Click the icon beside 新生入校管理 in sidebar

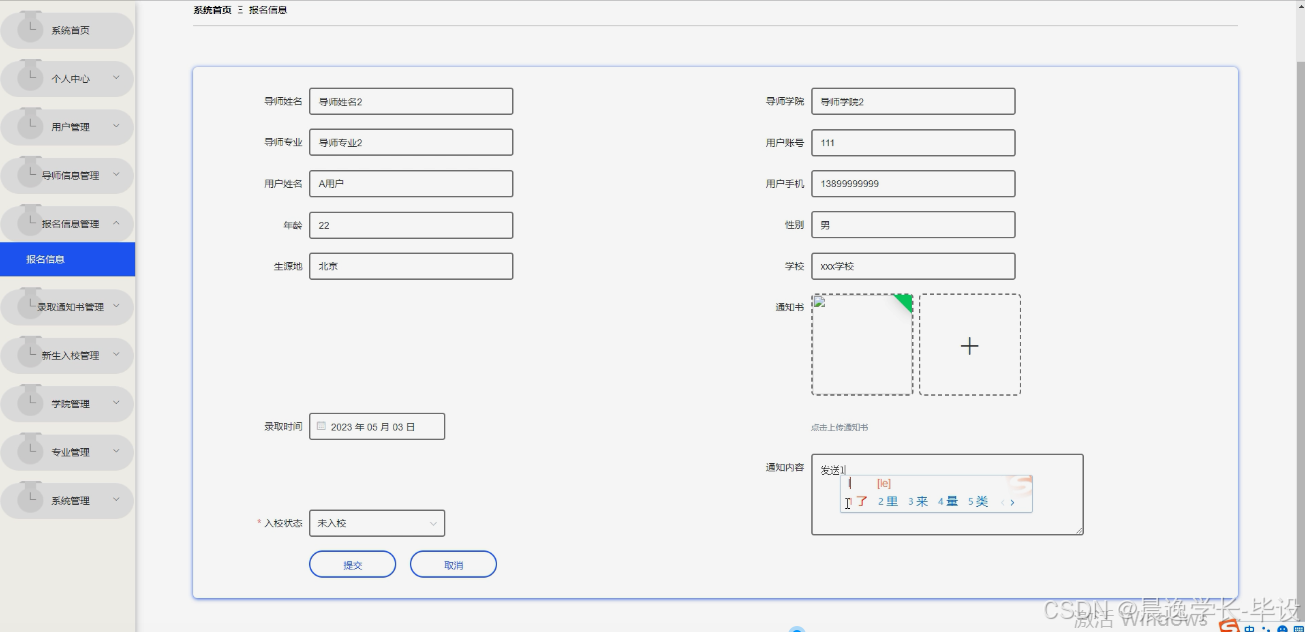click(31, 352)
